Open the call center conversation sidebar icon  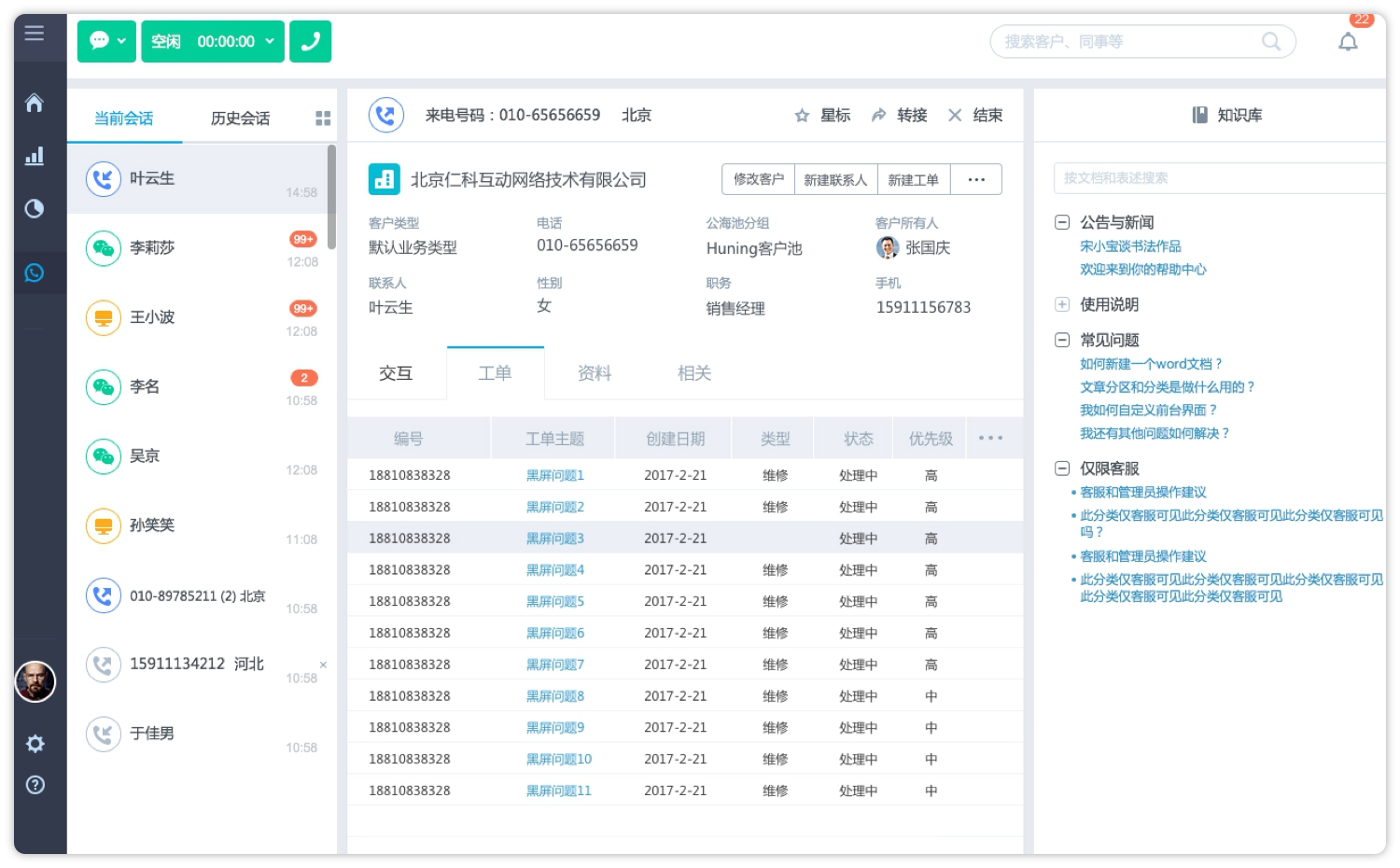(35, 273)
